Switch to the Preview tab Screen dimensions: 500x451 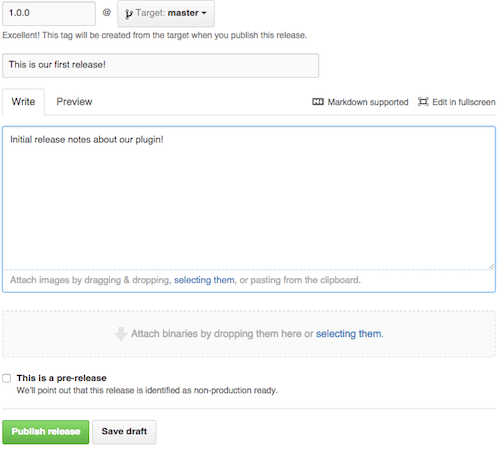click(x=74, y=101)
